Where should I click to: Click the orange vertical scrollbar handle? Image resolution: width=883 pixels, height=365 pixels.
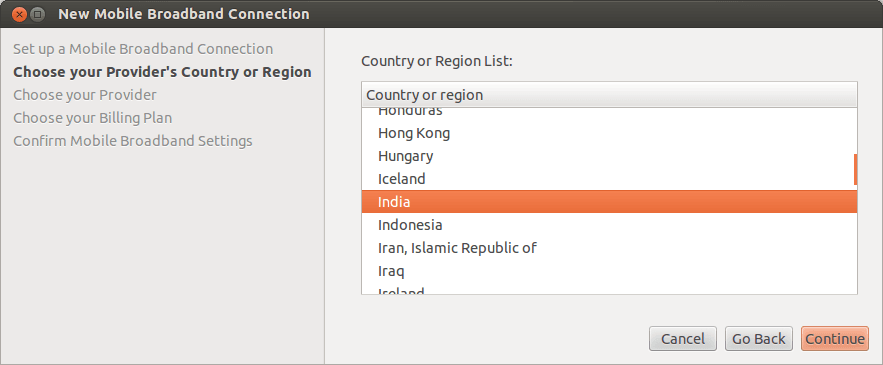(x=855, y=170)
